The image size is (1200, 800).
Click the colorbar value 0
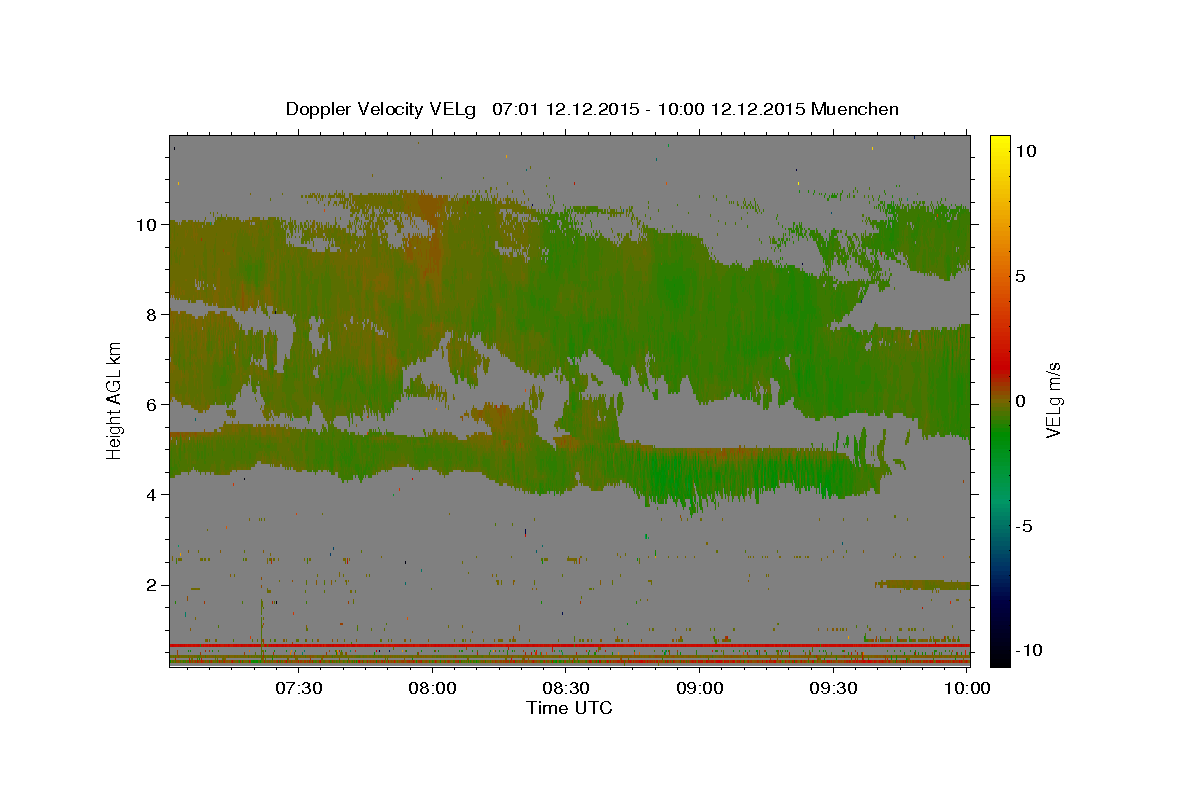pyautogui.click(x=1021, y=401)
